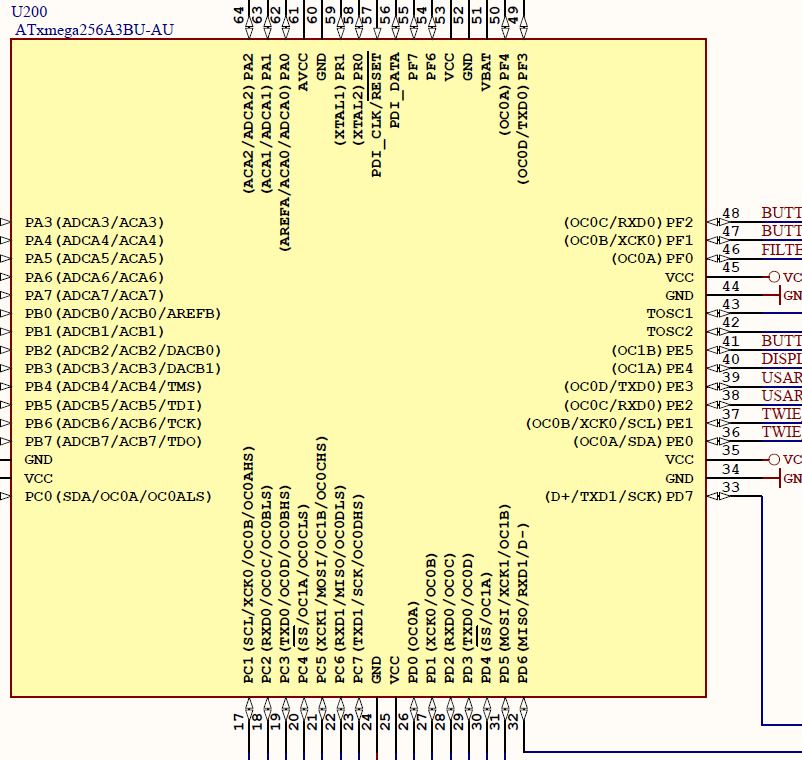Click the (AREFA/ACA0/ADCA0) PA0 pin label
Screen dimensions: 802x760
(x=285, y=152)
